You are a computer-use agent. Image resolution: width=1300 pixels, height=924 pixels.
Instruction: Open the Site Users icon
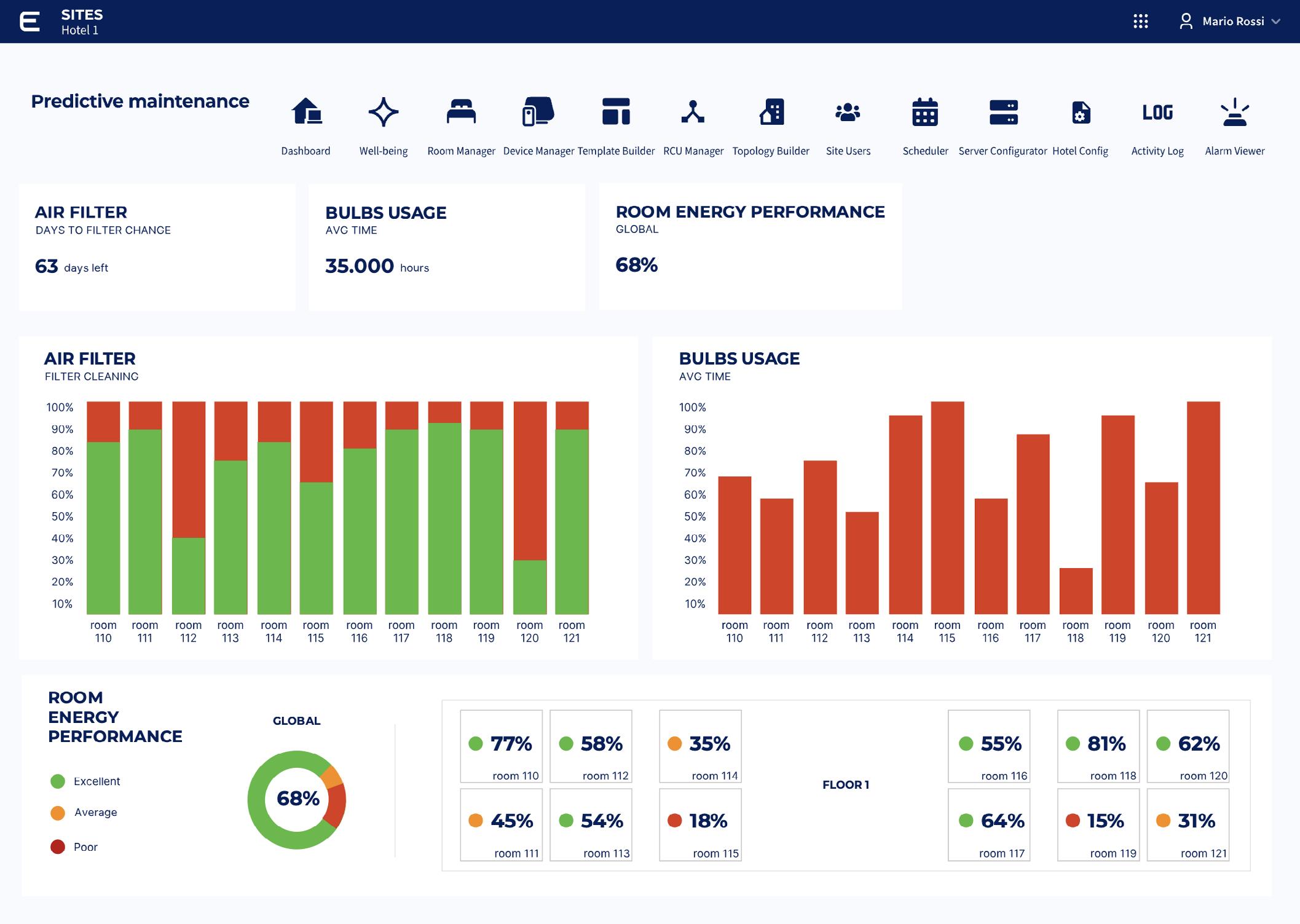pyautogui.click(x=848, y=112)
